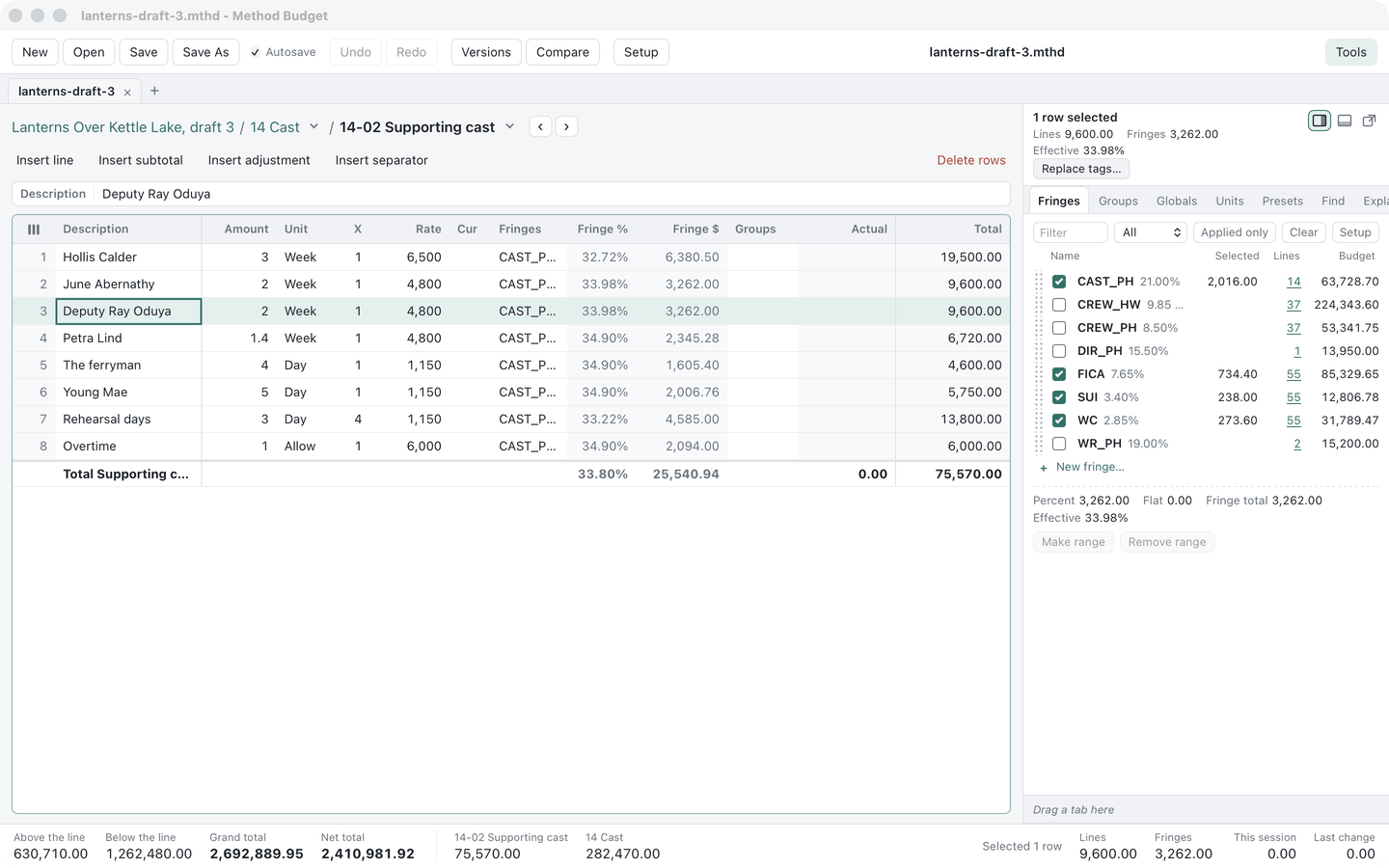1389x868 pixels.
Task: Focus the Description field showing Deputy Ray Oduya
Action: click(552, 194)
